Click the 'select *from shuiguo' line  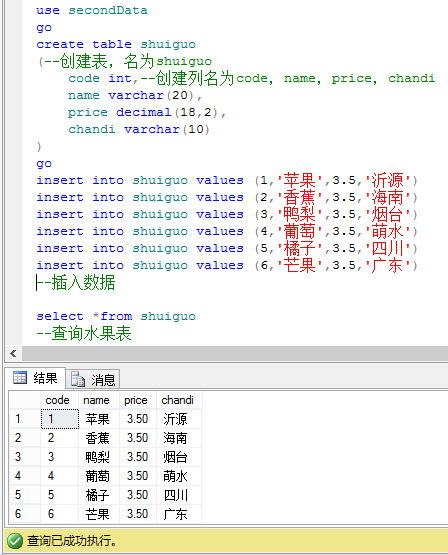[116, 316]
